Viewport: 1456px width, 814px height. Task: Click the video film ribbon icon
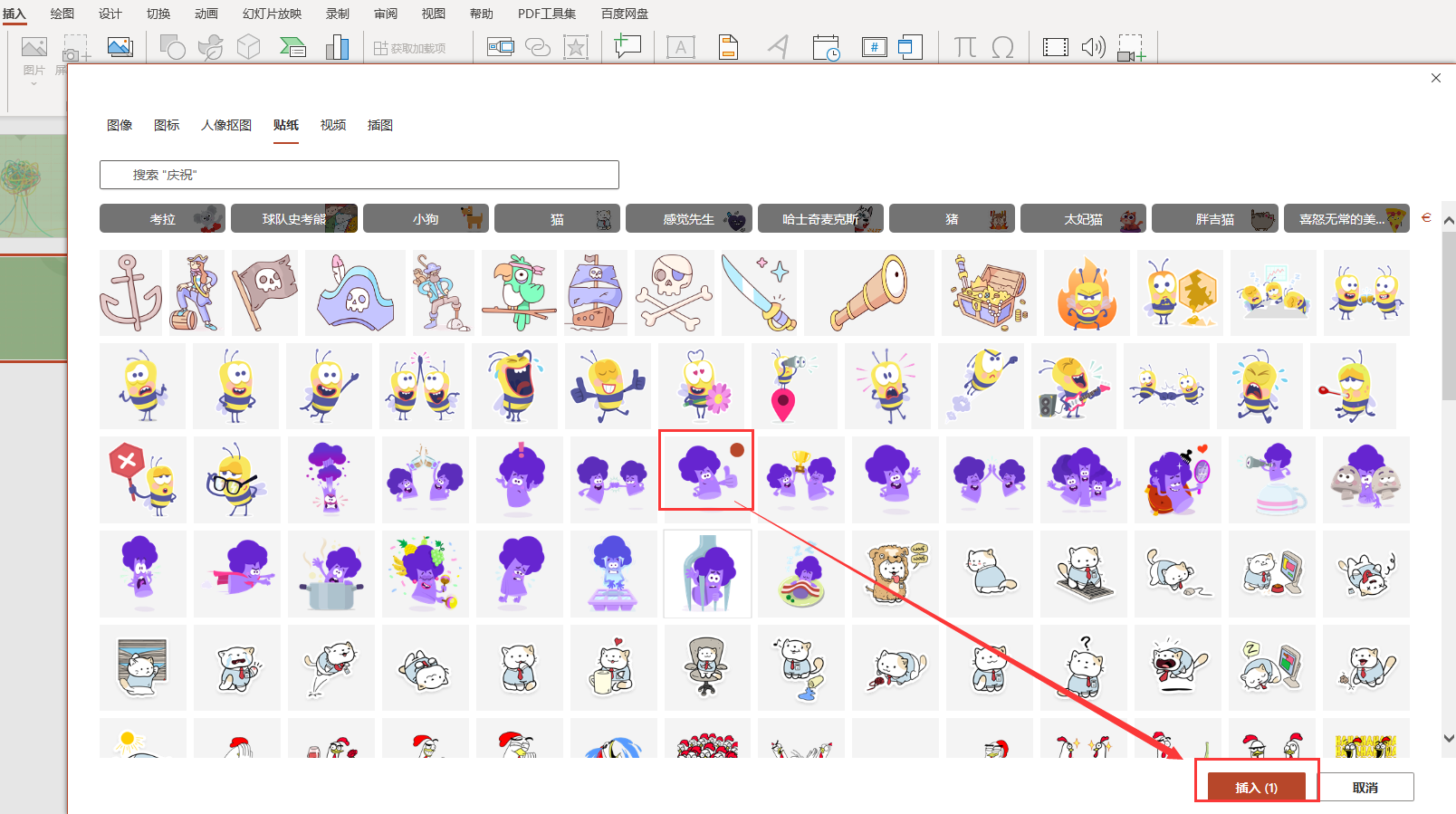click(x=1056, y=46)
